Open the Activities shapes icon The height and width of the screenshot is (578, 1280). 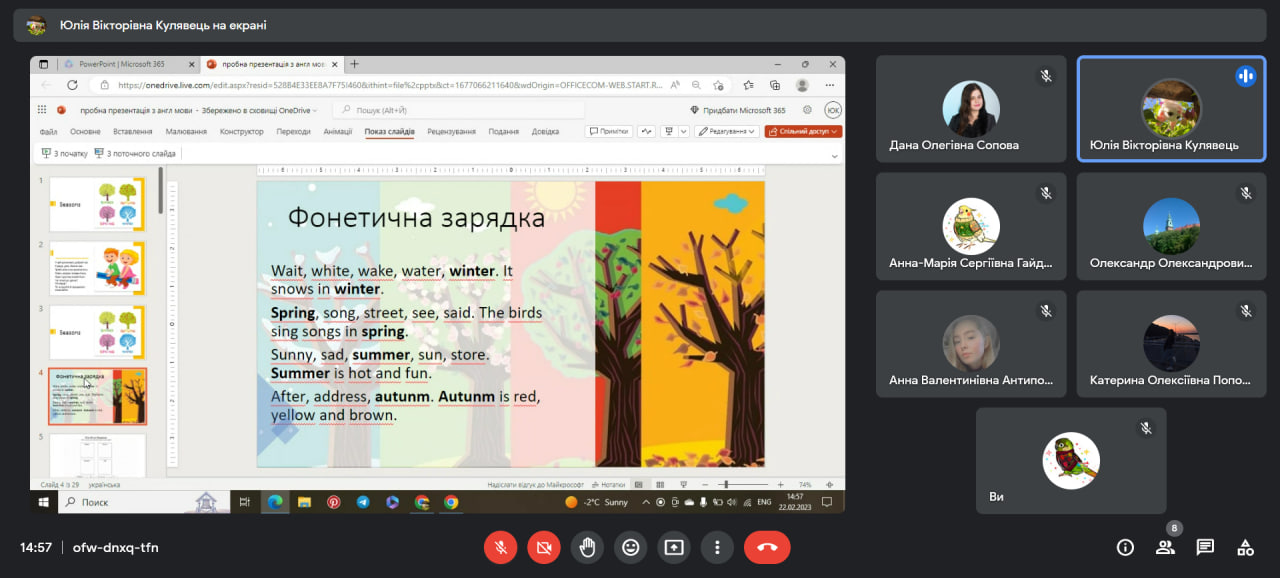pyautogui.click(x=1245, y=547)
